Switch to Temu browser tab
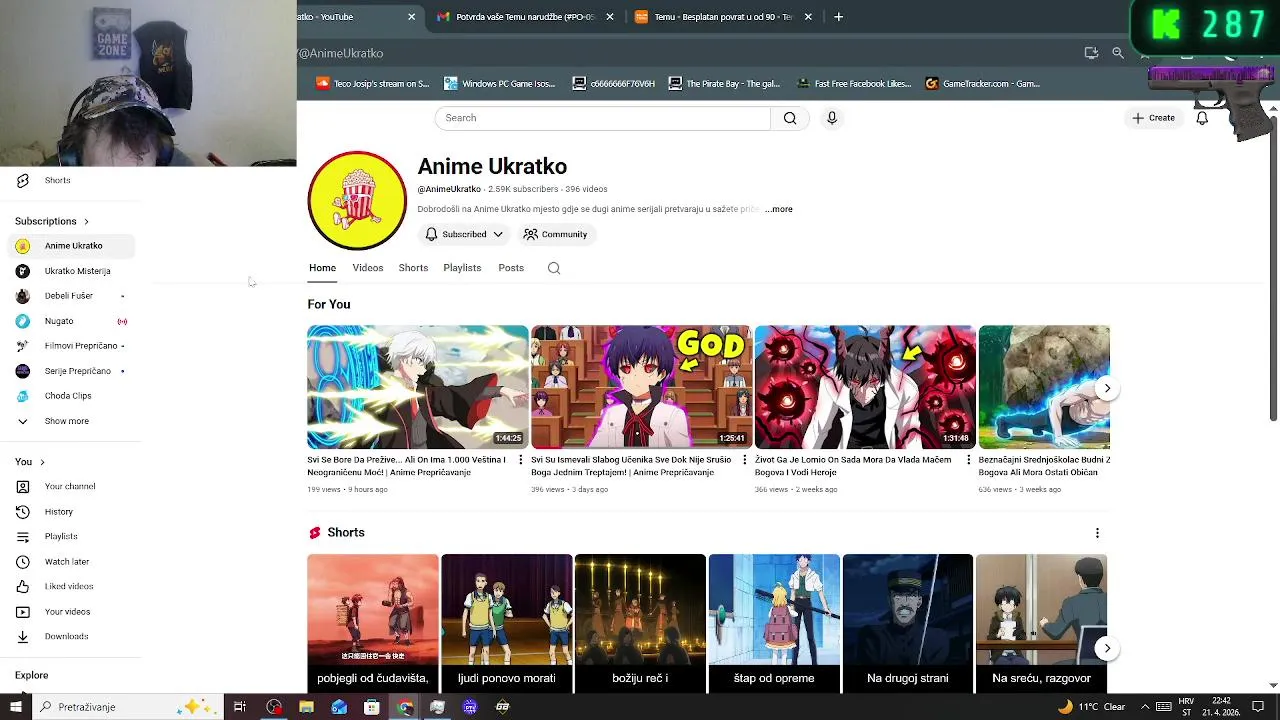 click(x=724, y=17)
